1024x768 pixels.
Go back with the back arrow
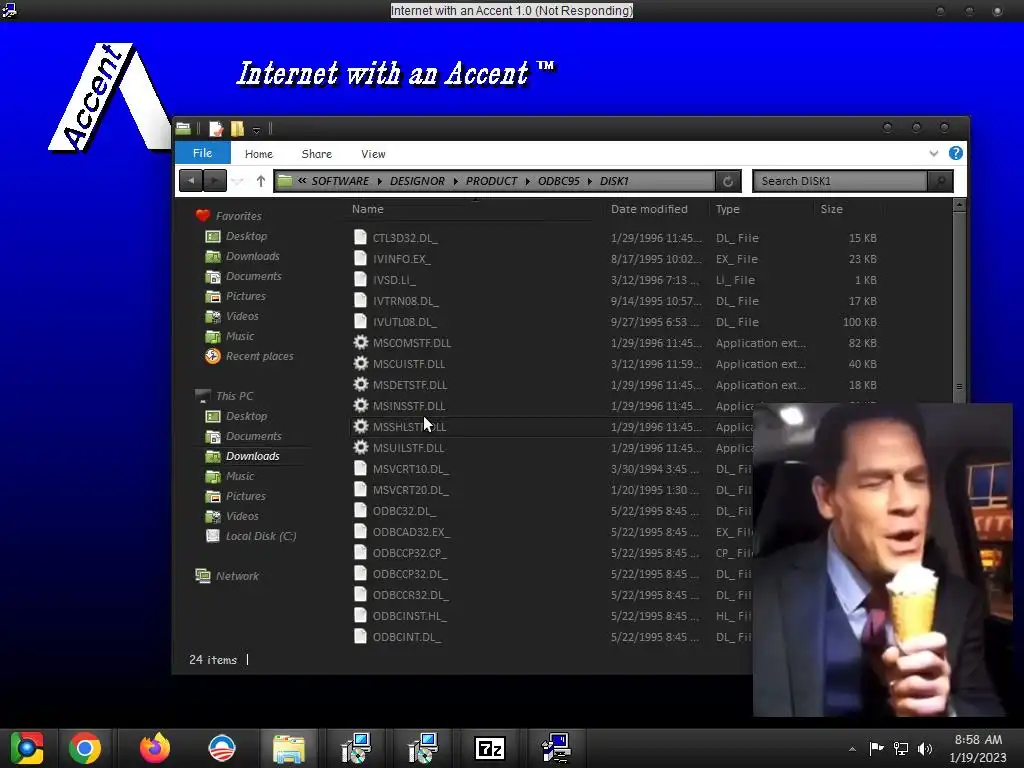(x=191, y=181)
